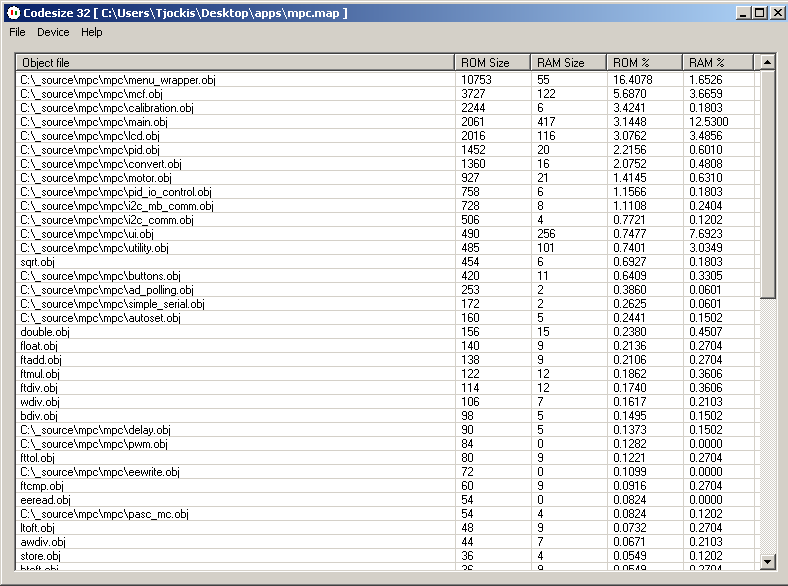Maximize the Codesize 32 window
This screenshot has width=788, height=586.
point(760,13)
